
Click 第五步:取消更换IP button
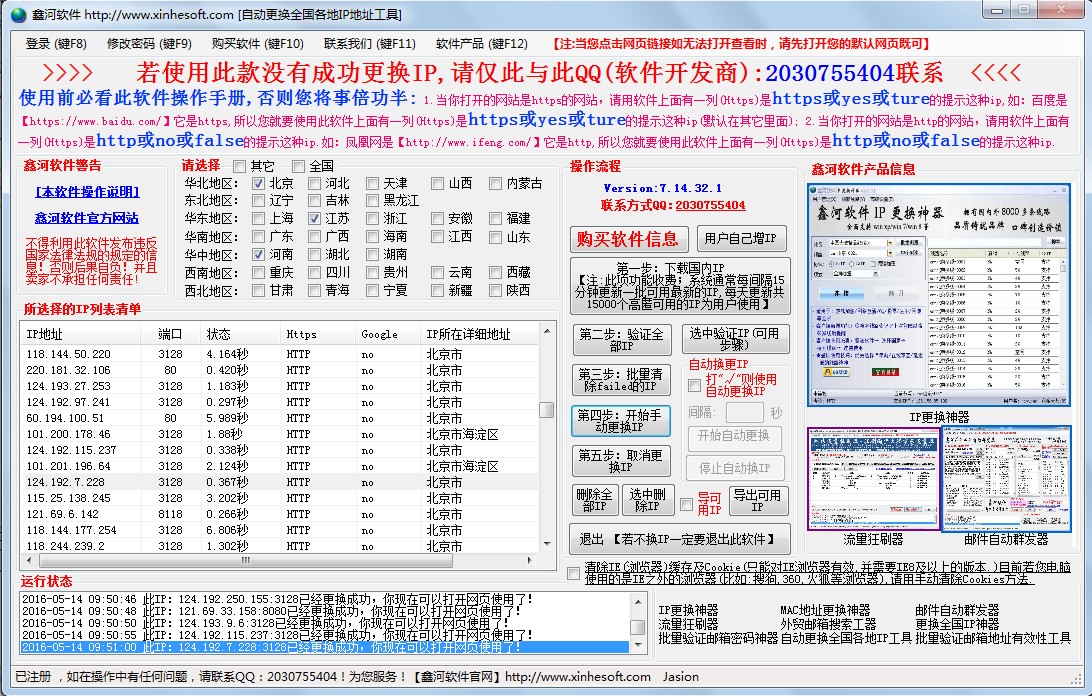621,461
